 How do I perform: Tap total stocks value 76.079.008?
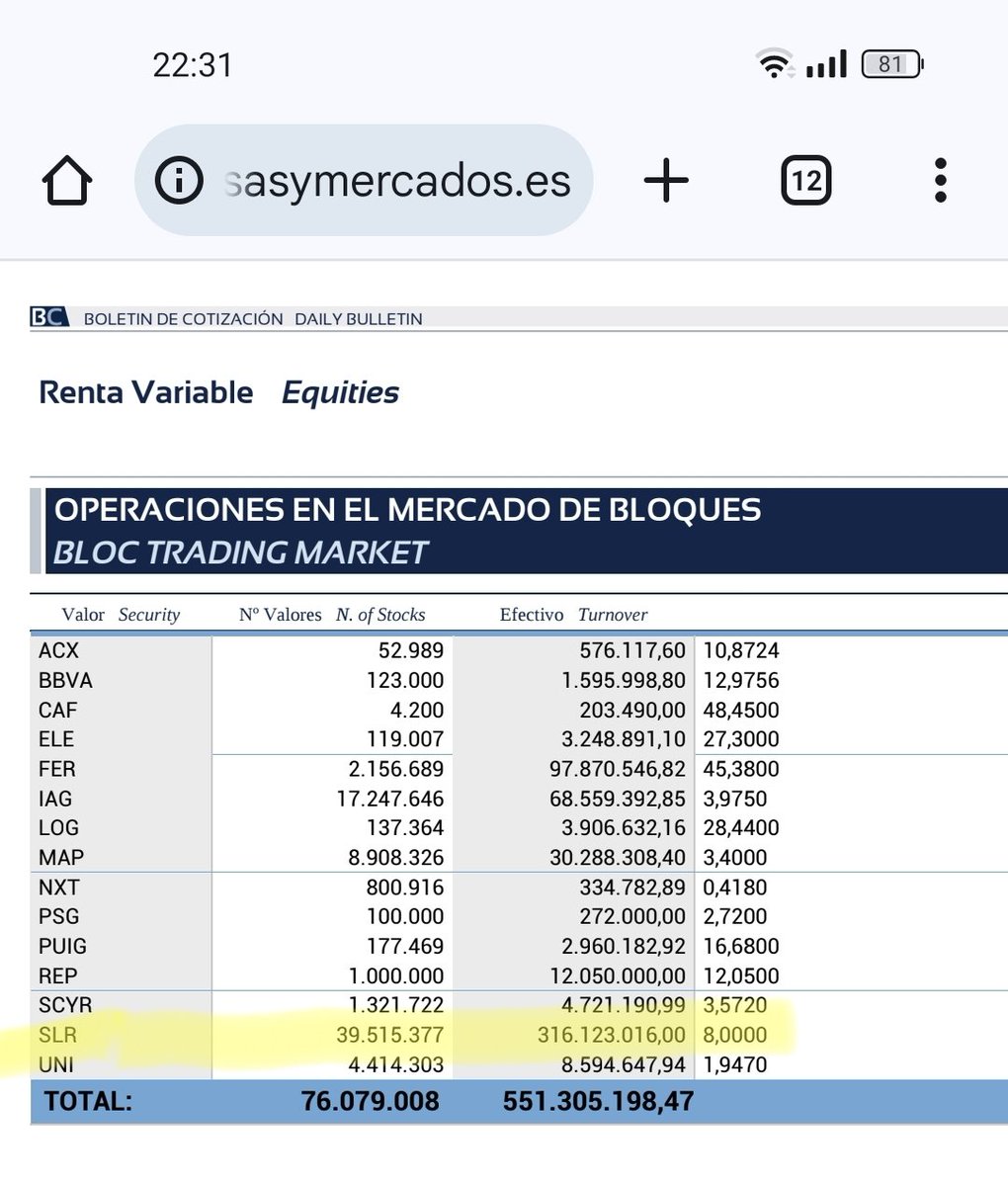[370, 1102]
